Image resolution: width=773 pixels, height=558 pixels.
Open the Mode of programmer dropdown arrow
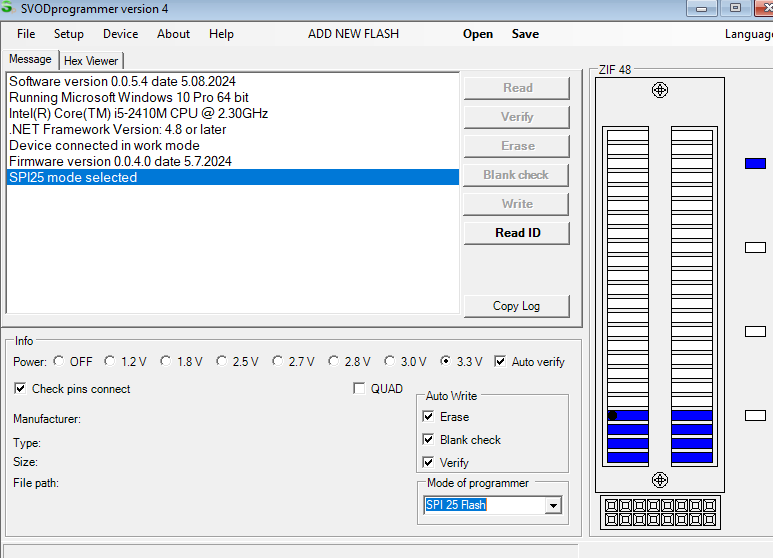coord(553,505)
